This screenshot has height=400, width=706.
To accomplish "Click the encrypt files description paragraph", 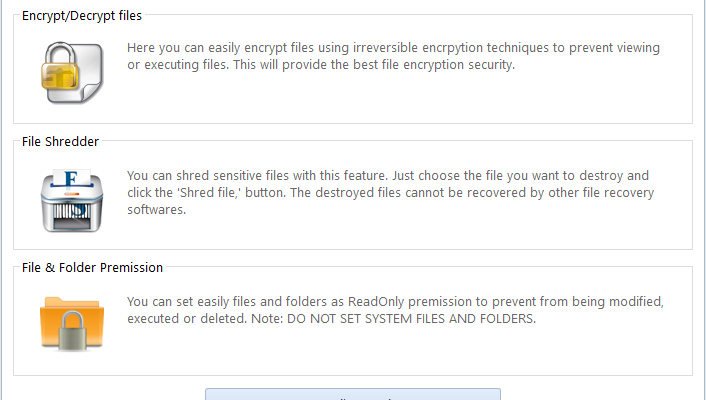I will [393, 57].
